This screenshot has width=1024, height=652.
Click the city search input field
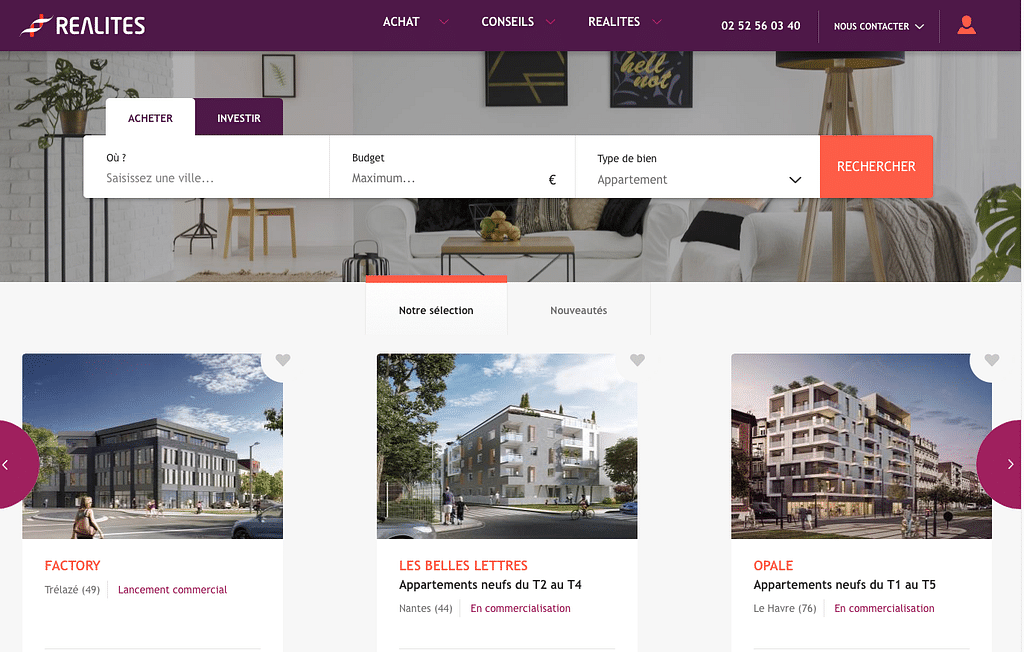[x=206, y=178]
